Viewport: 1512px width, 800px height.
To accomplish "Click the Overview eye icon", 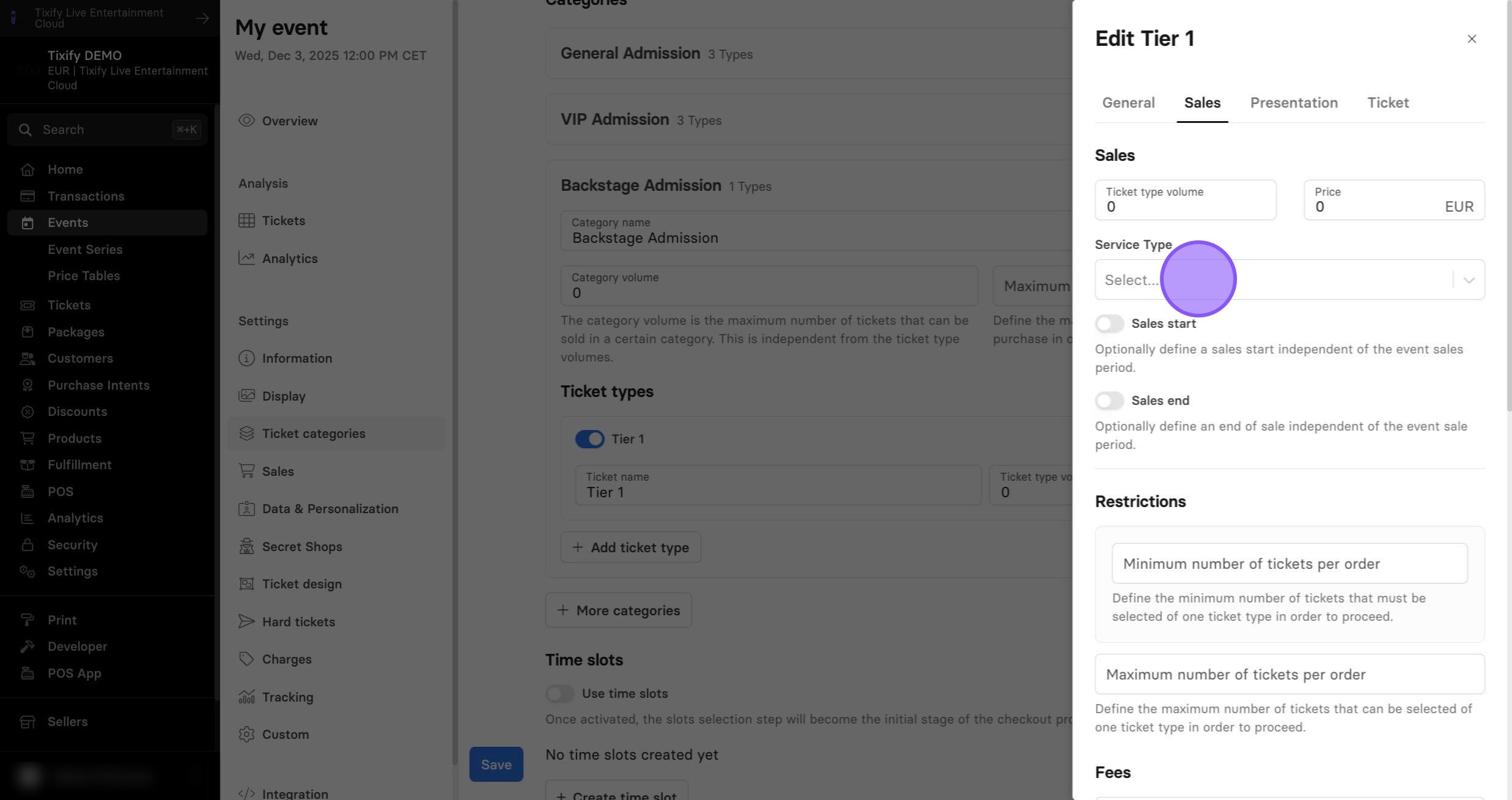I will coord(246,120).
